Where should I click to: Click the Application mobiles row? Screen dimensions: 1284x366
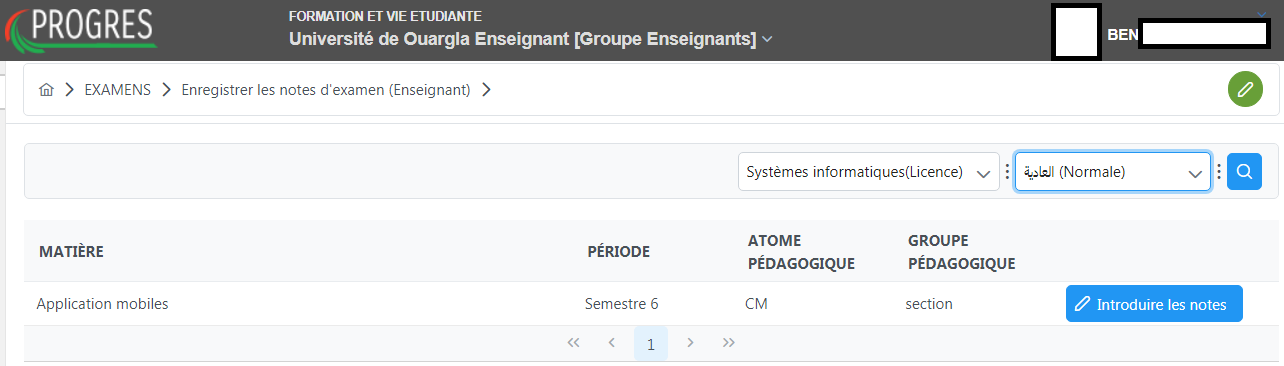(x=640, y=304)
